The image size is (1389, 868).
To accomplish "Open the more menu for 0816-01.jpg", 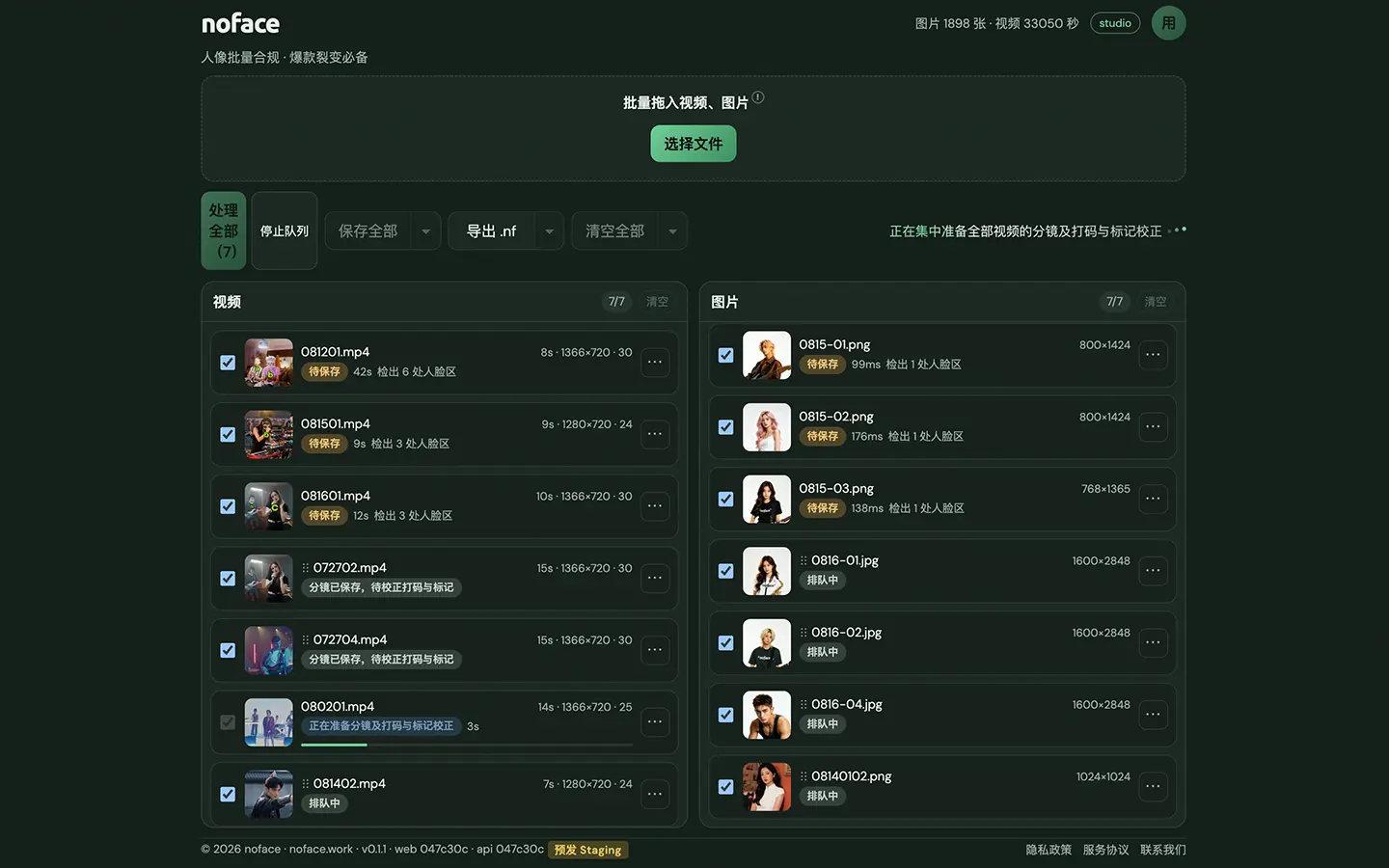I will coord(1153,571).
